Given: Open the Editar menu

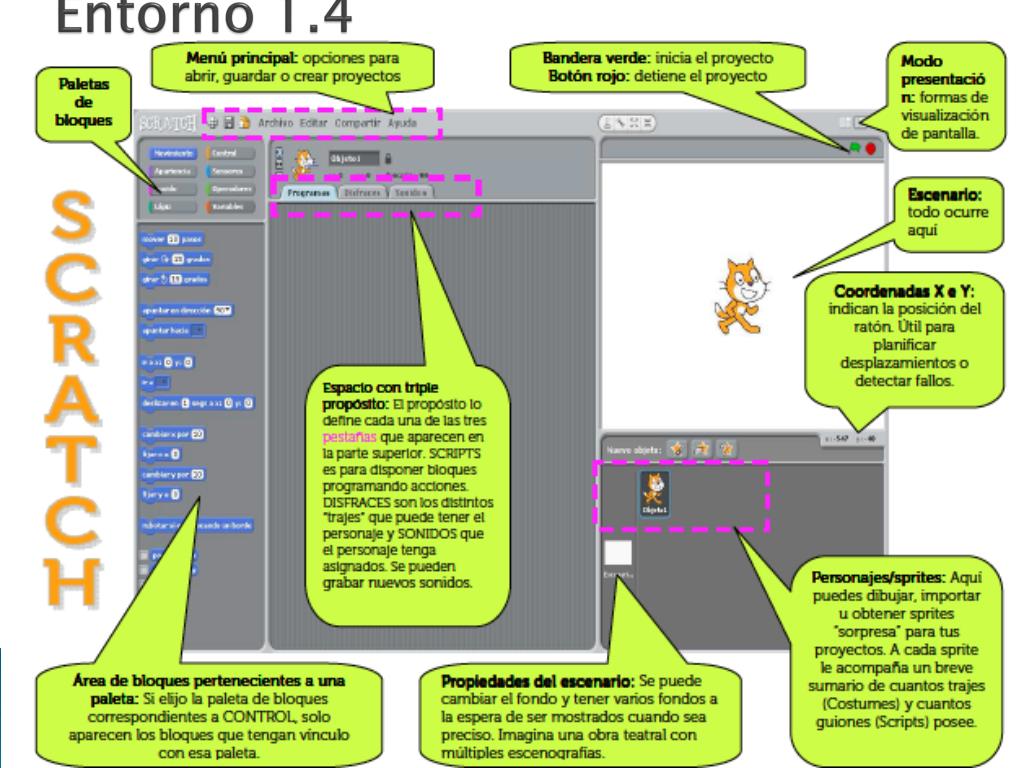Looking at the screenshot, I should (313, 123).
